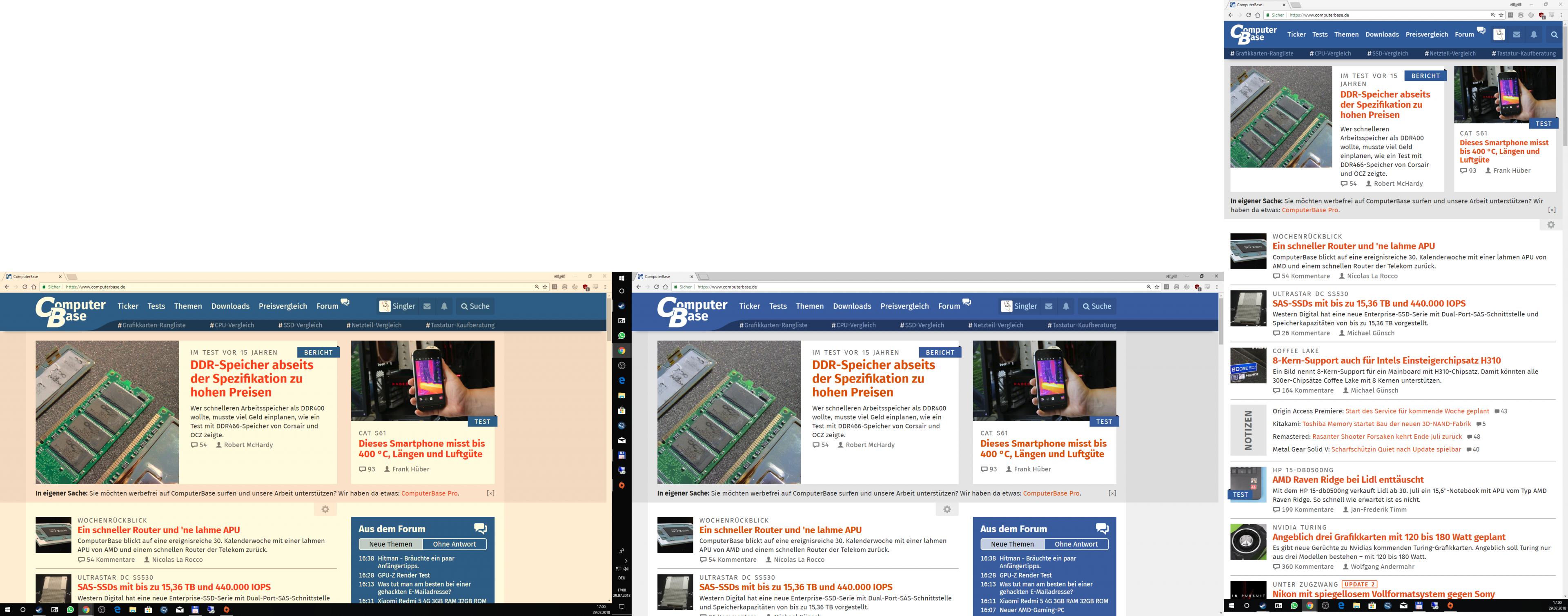Click the home button in the middle window's toolbar
Viewport: 1568px width, 616px height.
[665, 287]
